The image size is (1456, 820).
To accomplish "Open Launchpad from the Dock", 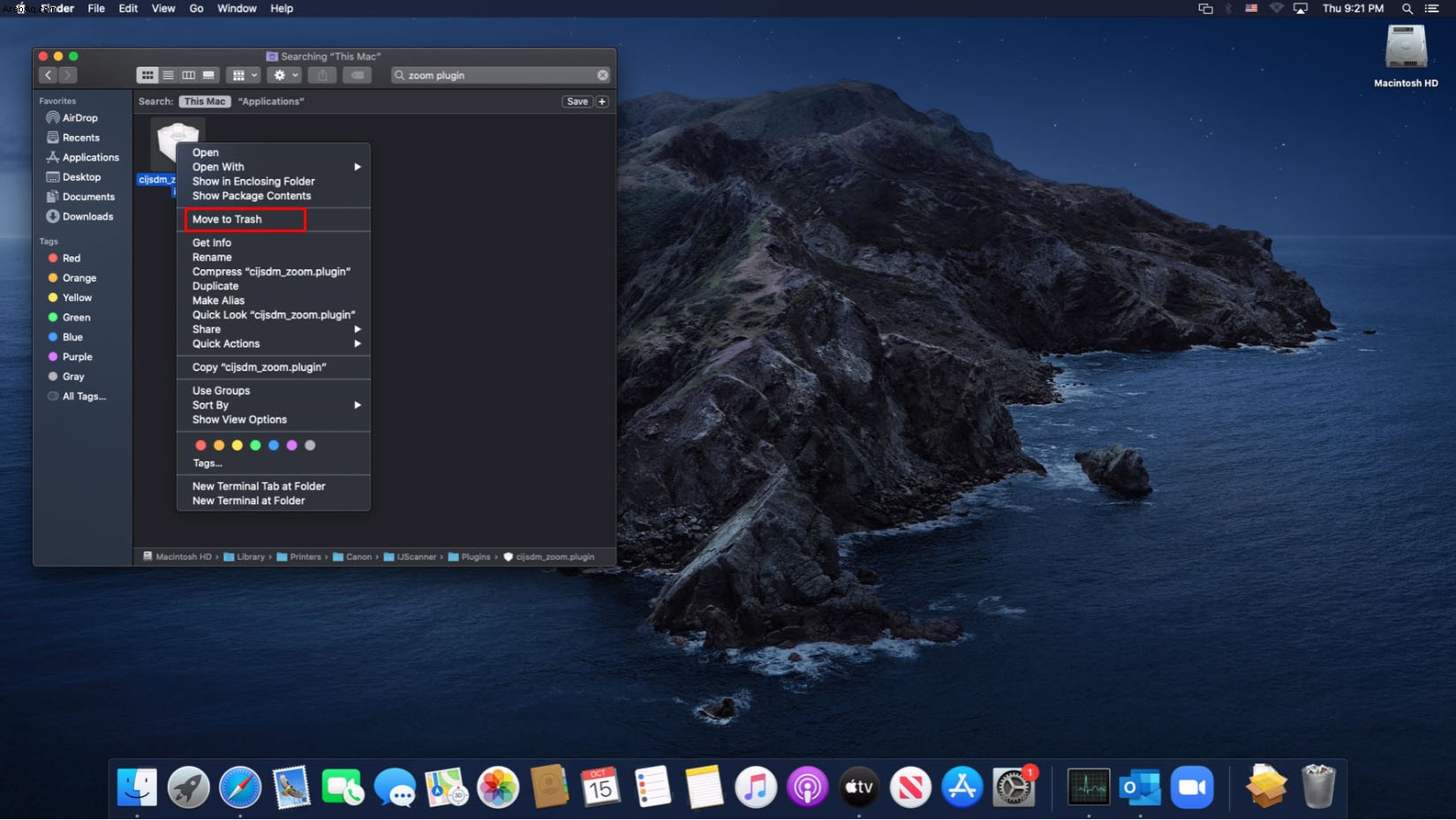I will coord(188,787).
